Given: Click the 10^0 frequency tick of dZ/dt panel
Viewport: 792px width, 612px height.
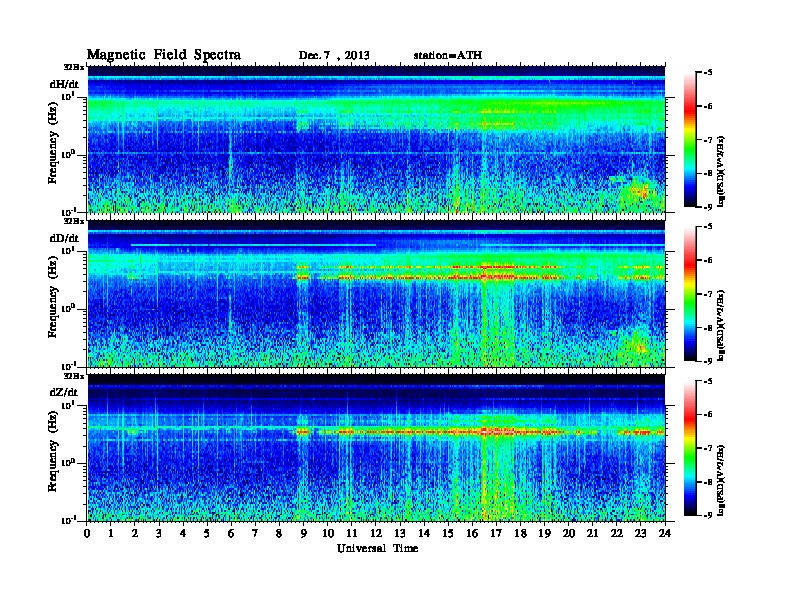Looking at the screenshot, I should 69,463.
